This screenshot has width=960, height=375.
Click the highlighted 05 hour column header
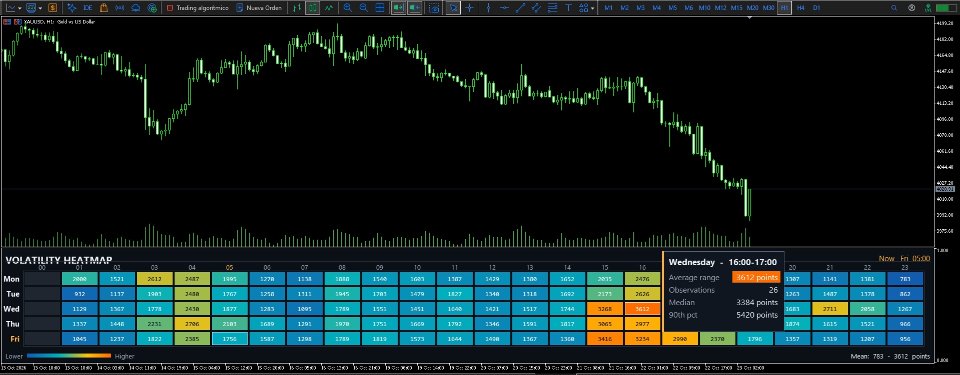pos(229,267)
